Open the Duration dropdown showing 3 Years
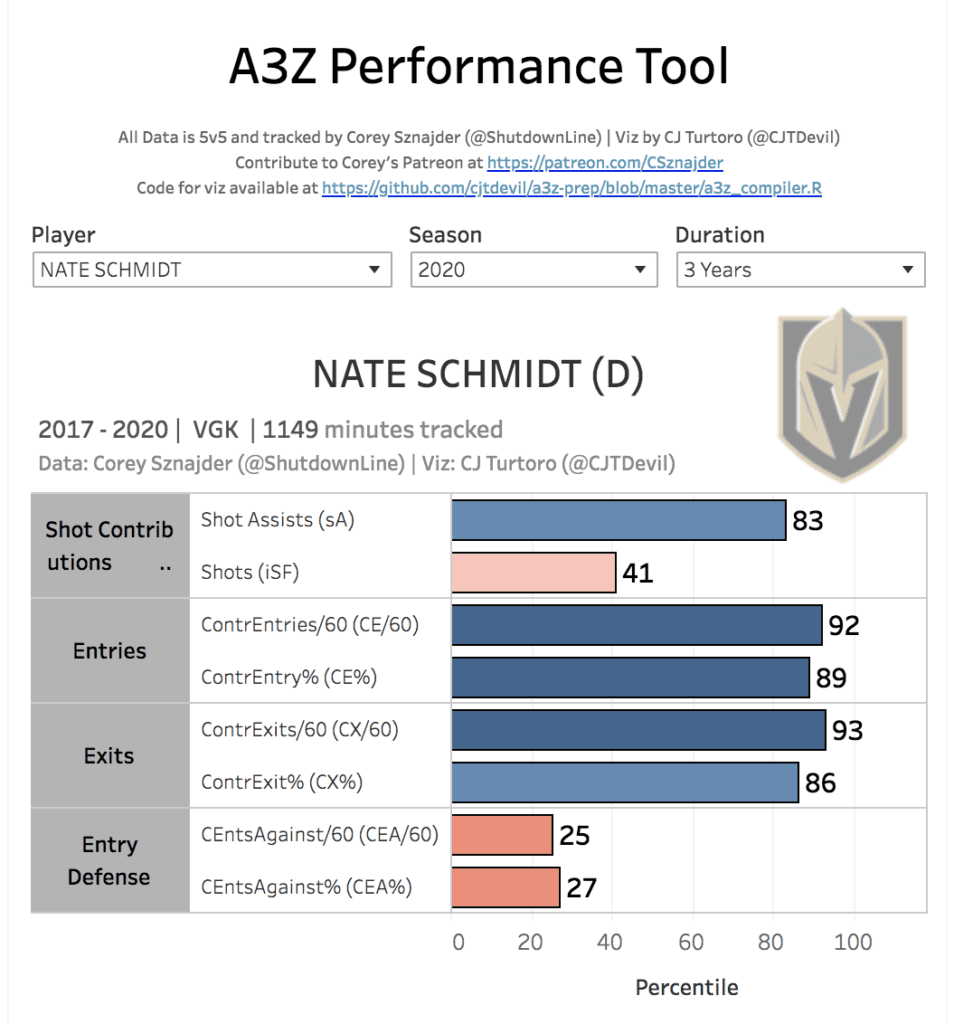This screenshot has width=973, height=1024. 799,270
